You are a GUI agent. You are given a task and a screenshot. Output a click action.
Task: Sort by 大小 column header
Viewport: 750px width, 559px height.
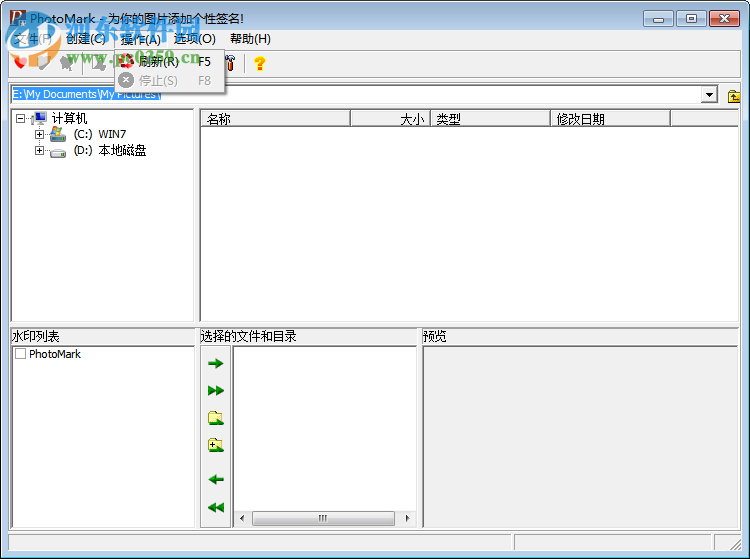(x=391, y=119)
